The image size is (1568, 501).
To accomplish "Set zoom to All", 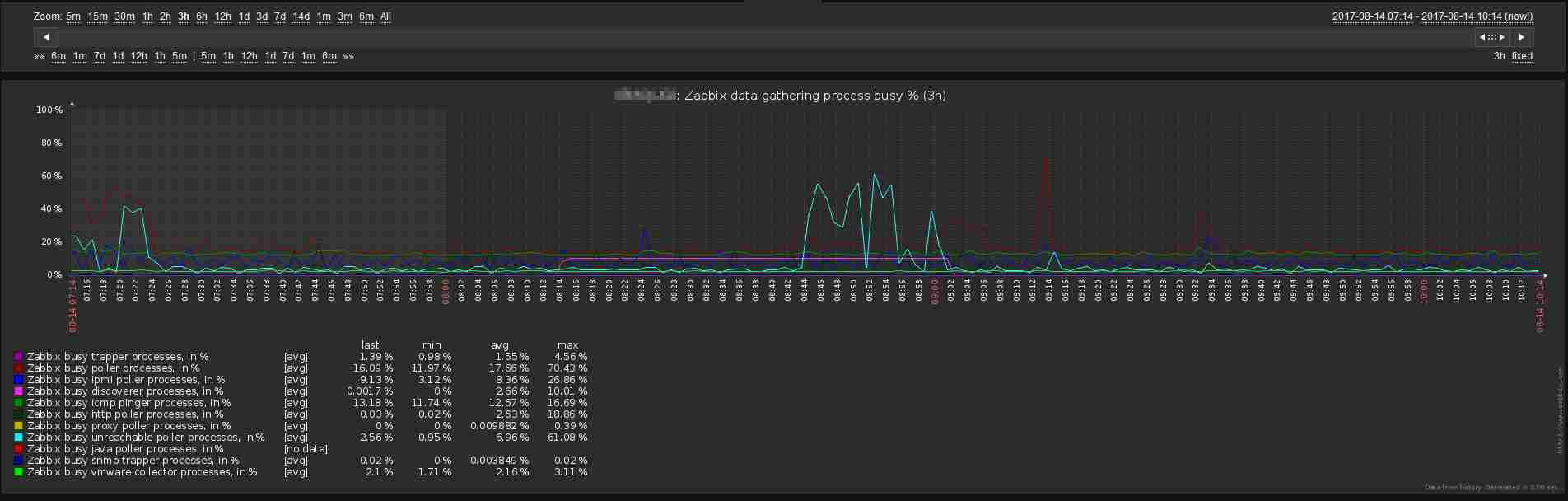I will point(385,16).
